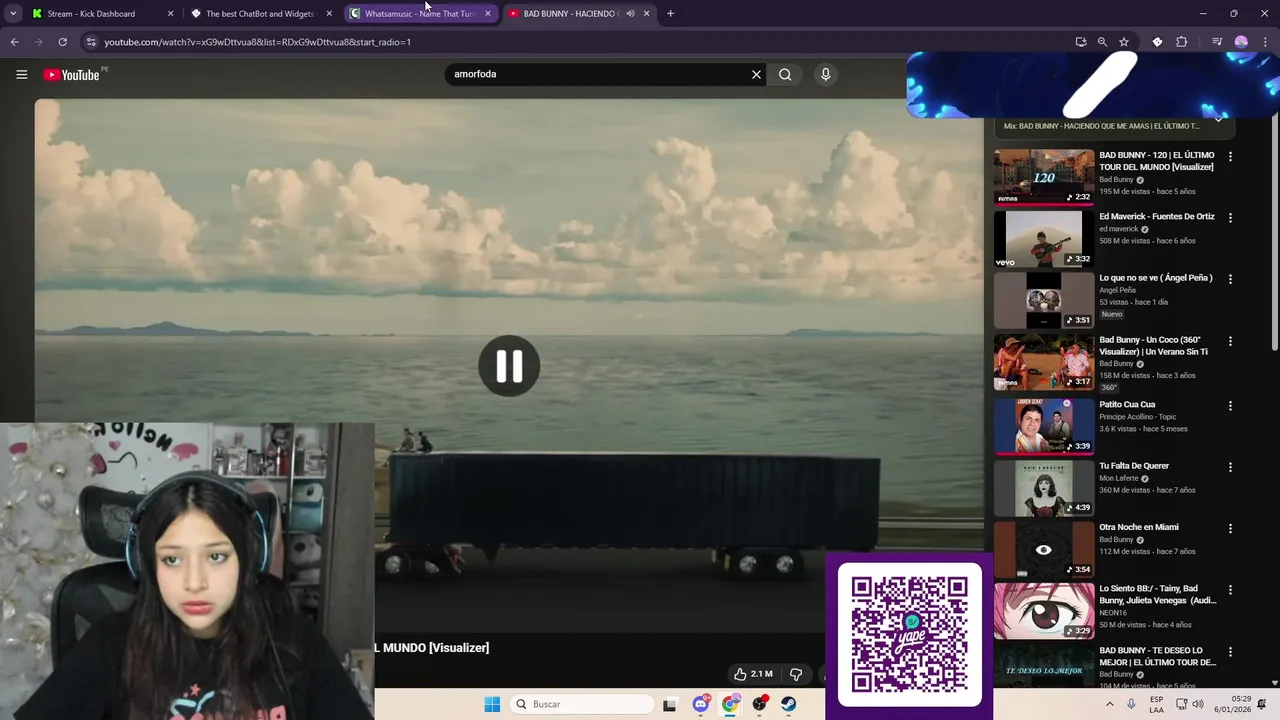Open Tu Falta De Querer video title
The image size is (1280, 720).
pyautogui.click(x=1134, y=466)
